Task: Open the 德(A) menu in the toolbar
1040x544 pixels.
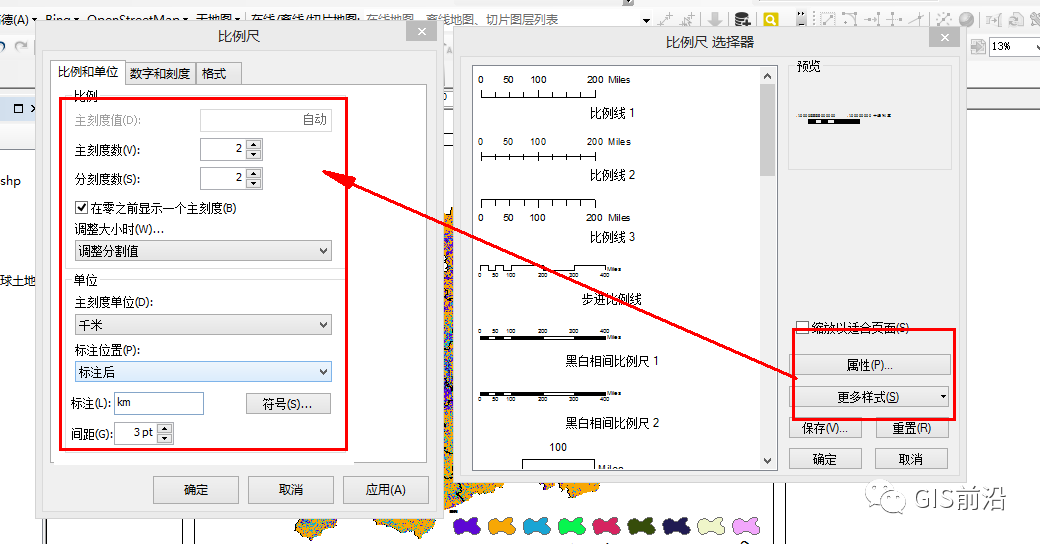Action: (18, 20)
